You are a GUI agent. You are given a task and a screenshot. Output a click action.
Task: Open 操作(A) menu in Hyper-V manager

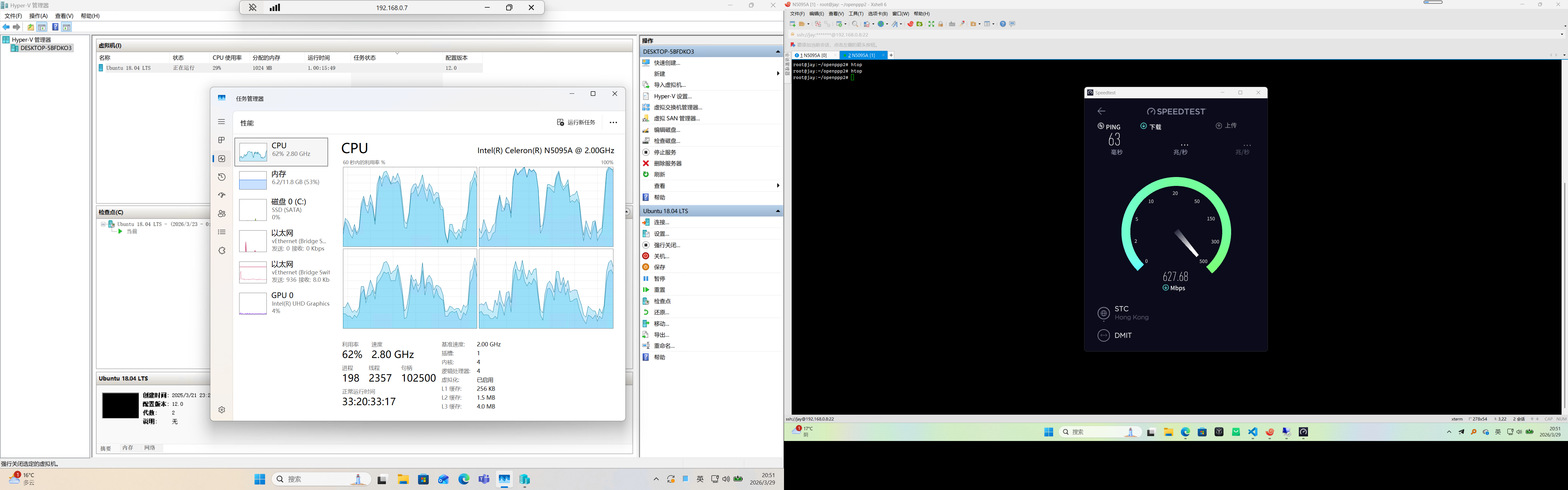(38, 16)
